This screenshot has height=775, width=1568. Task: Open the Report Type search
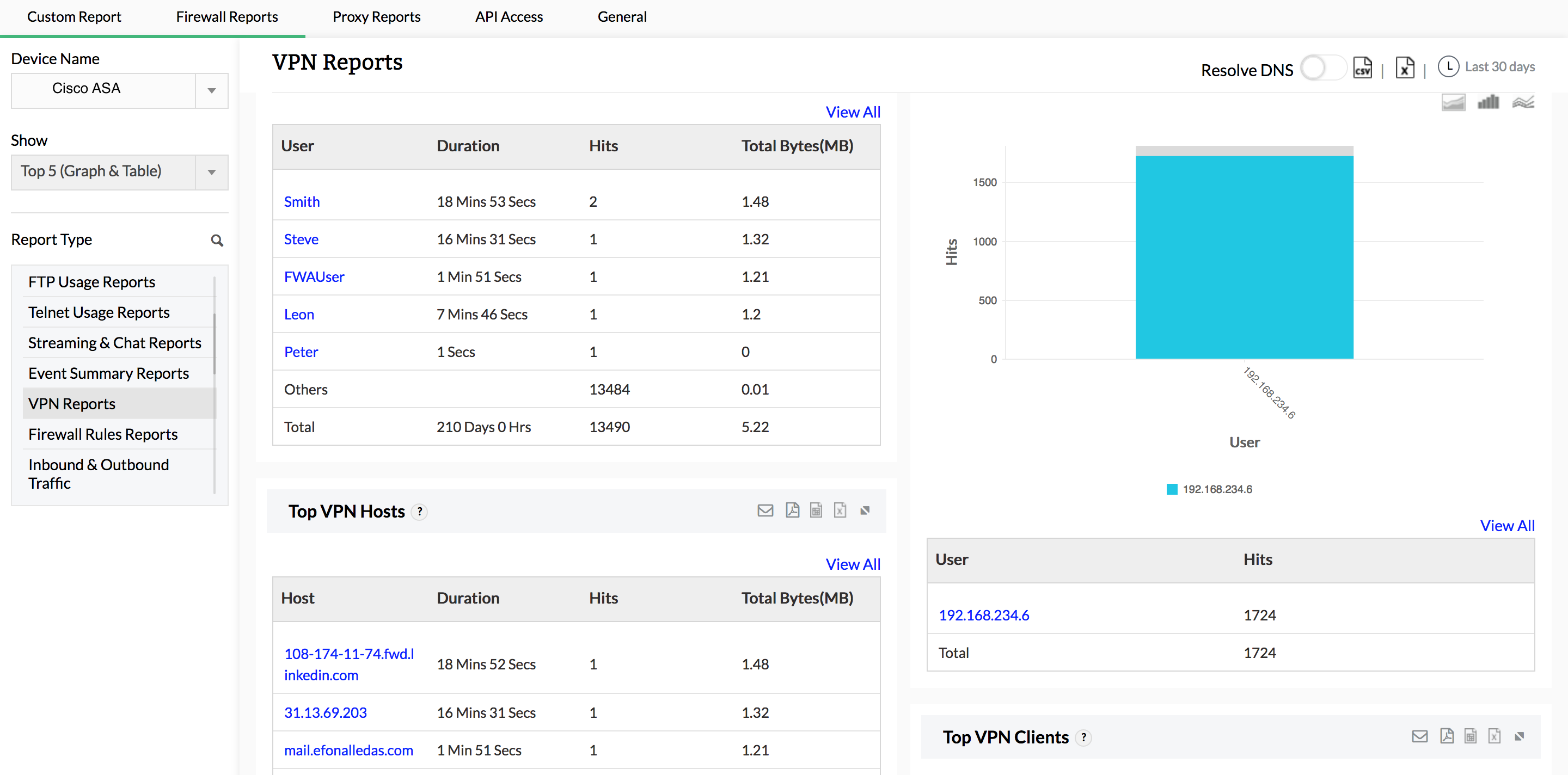point(217,241)
